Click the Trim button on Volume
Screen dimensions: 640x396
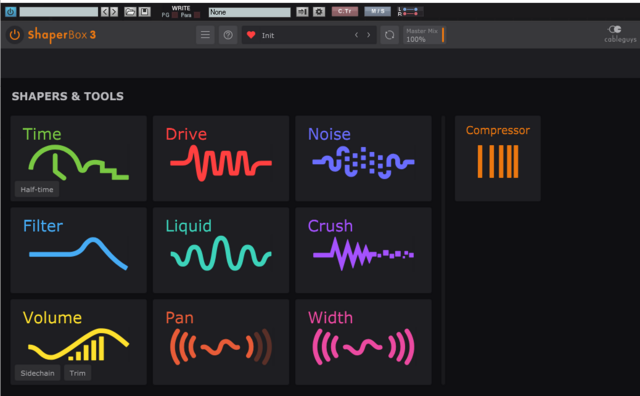tap(78, 373)
